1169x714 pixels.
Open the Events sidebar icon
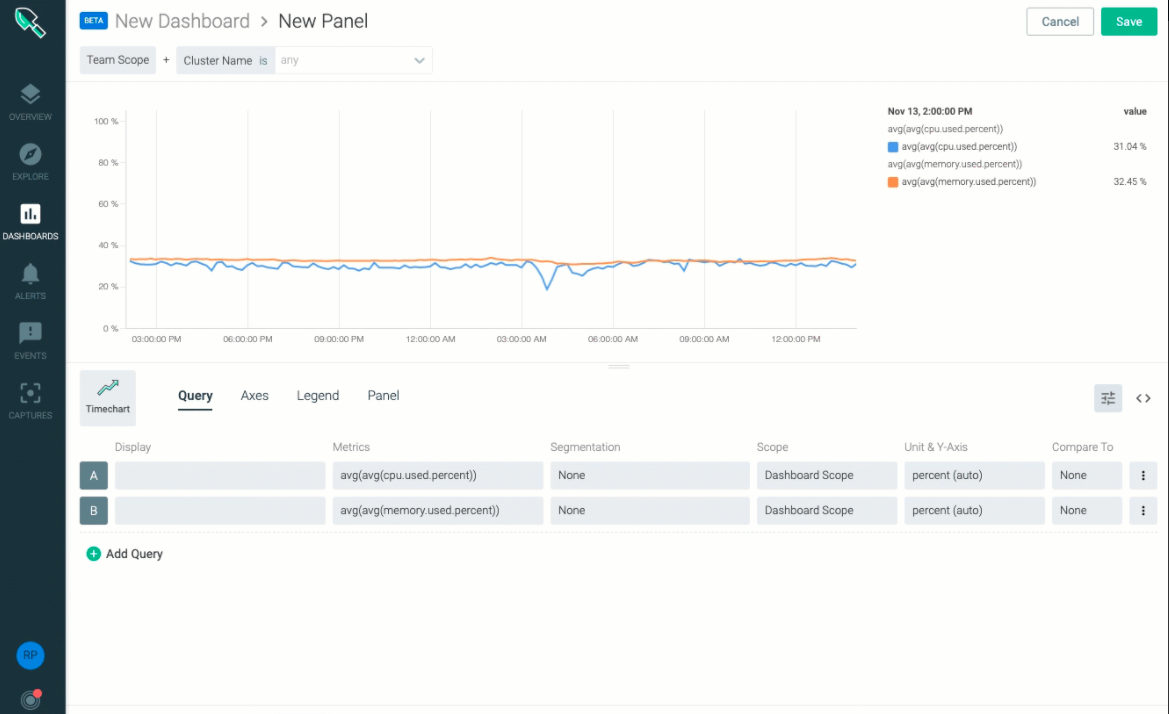click(30, 340)
